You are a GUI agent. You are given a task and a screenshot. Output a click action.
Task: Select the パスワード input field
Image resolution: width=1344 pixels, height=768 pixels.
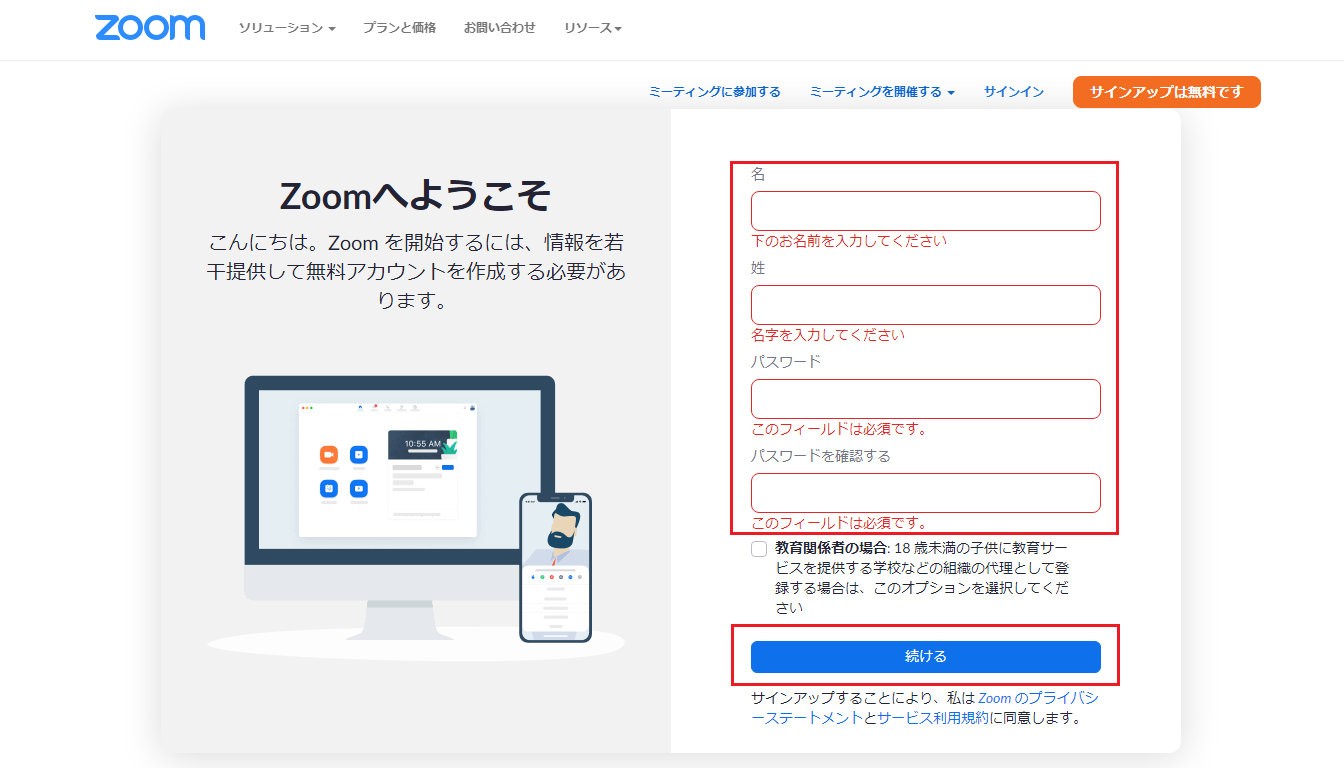(925, 399)
